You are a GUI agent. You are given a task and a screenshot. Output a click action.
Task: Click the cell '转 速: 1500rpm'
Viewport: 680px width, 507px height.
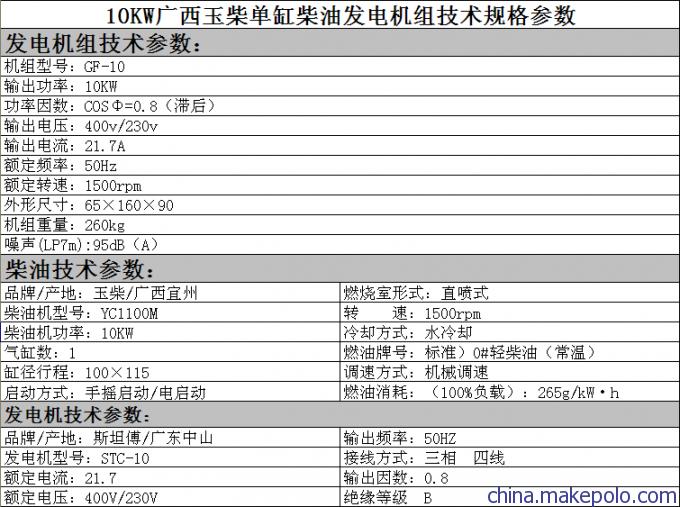[x=510, y=313]
